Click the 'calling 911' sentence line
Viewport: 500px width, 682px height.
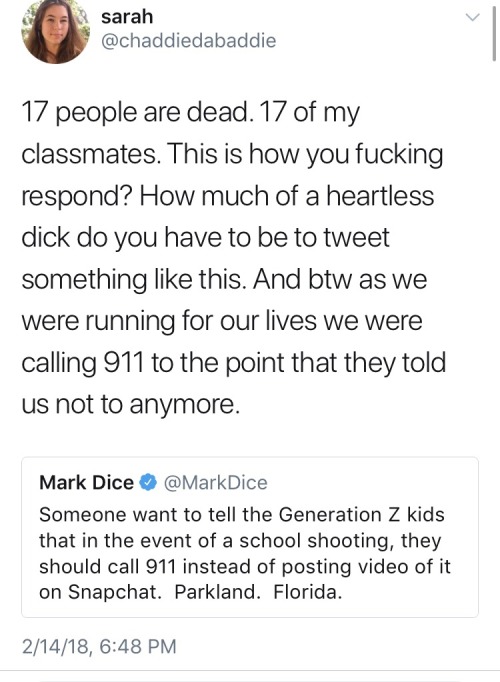[234, 363]
